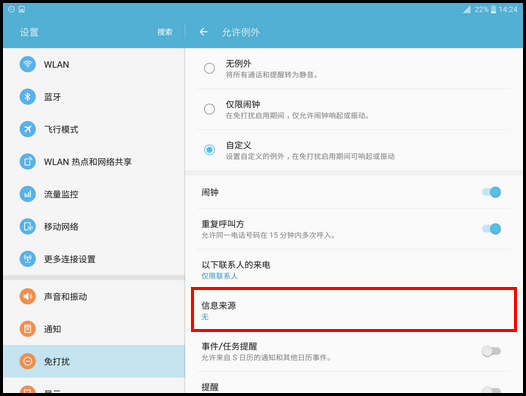Tap the 22% battery percentage
The image size is (526, 396).
pyautogui.click(x=481, y=9)
